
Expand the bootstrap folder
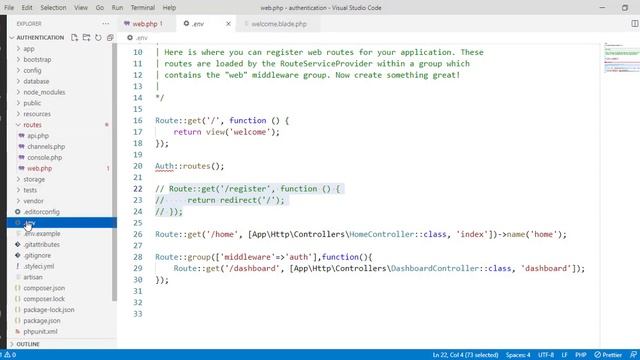[x=18, y=60]
